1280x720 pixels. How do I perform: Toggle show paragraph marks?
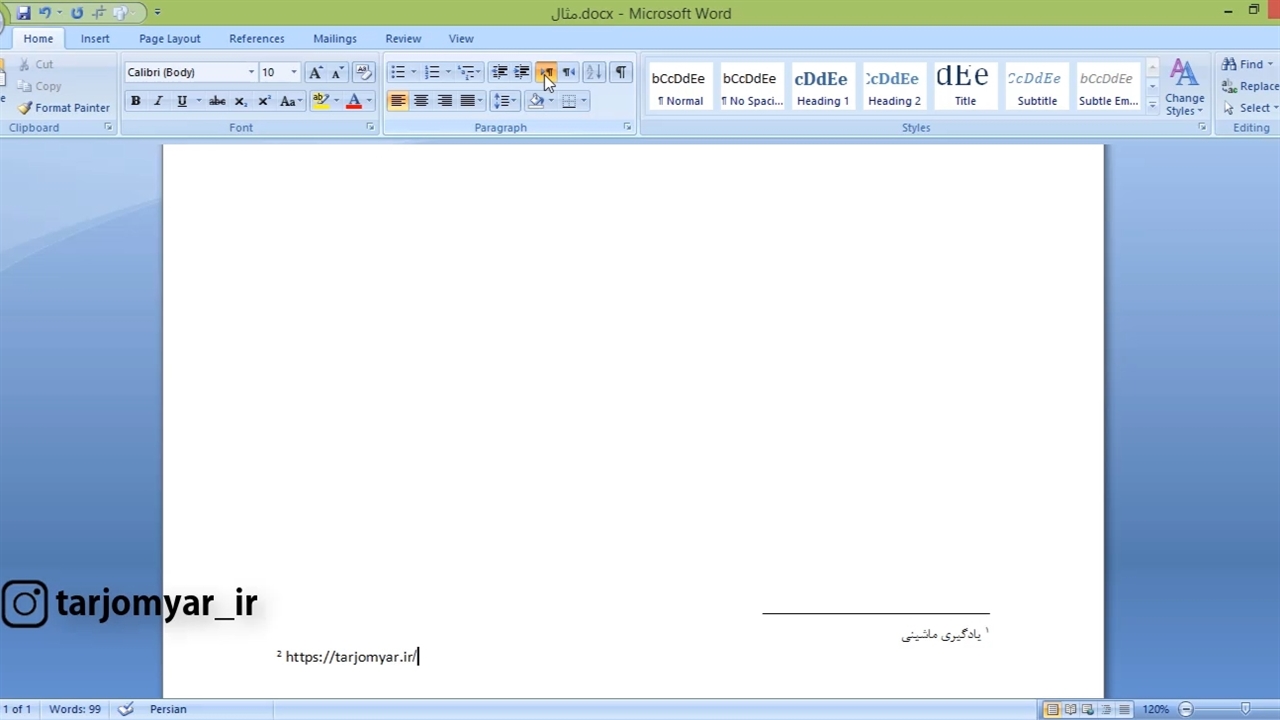(x=621, y=72)
